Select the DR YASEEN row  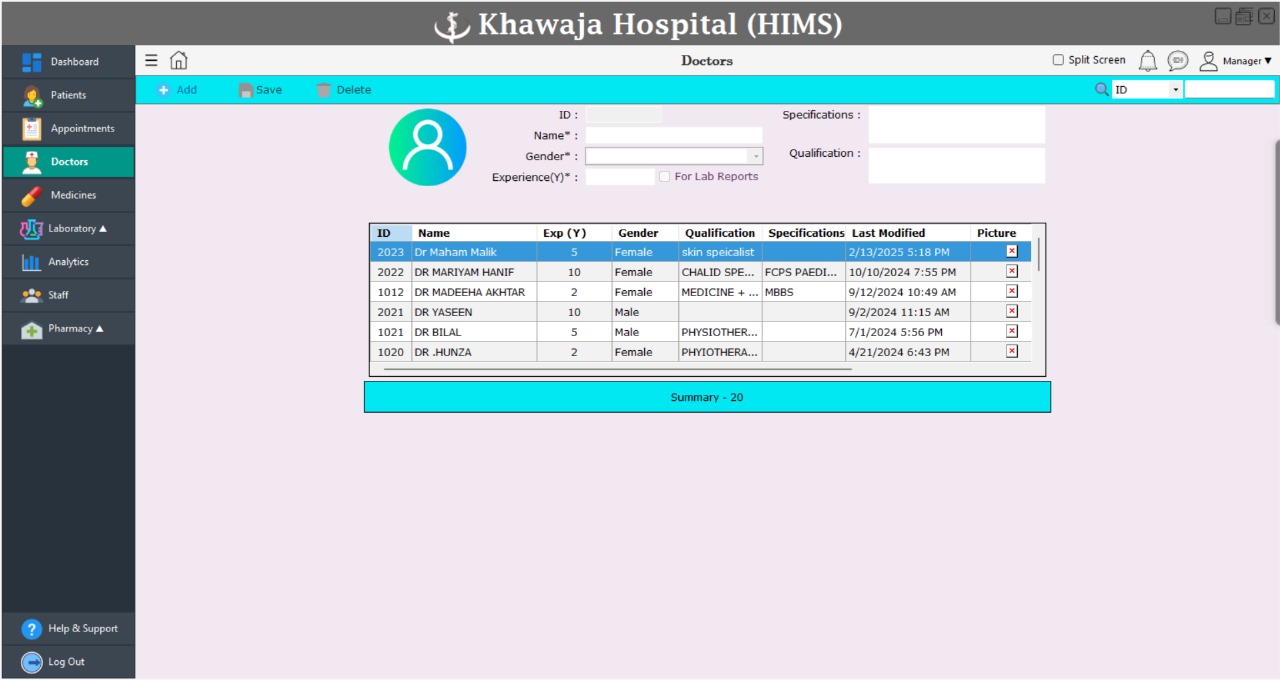[701, 312]
